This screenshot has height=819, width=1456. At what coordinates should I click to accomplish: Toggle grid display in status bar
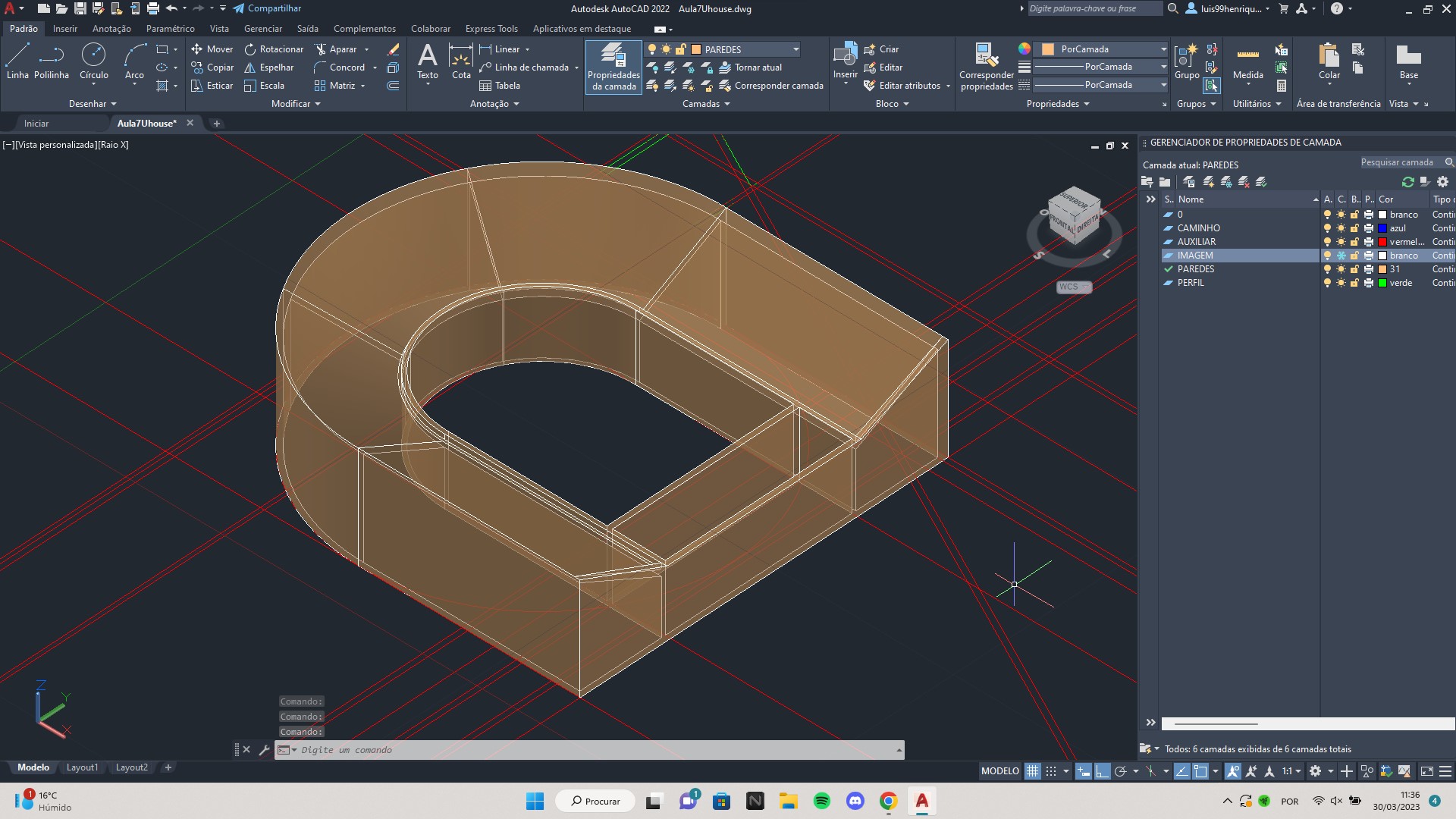tap(1032, 771)
